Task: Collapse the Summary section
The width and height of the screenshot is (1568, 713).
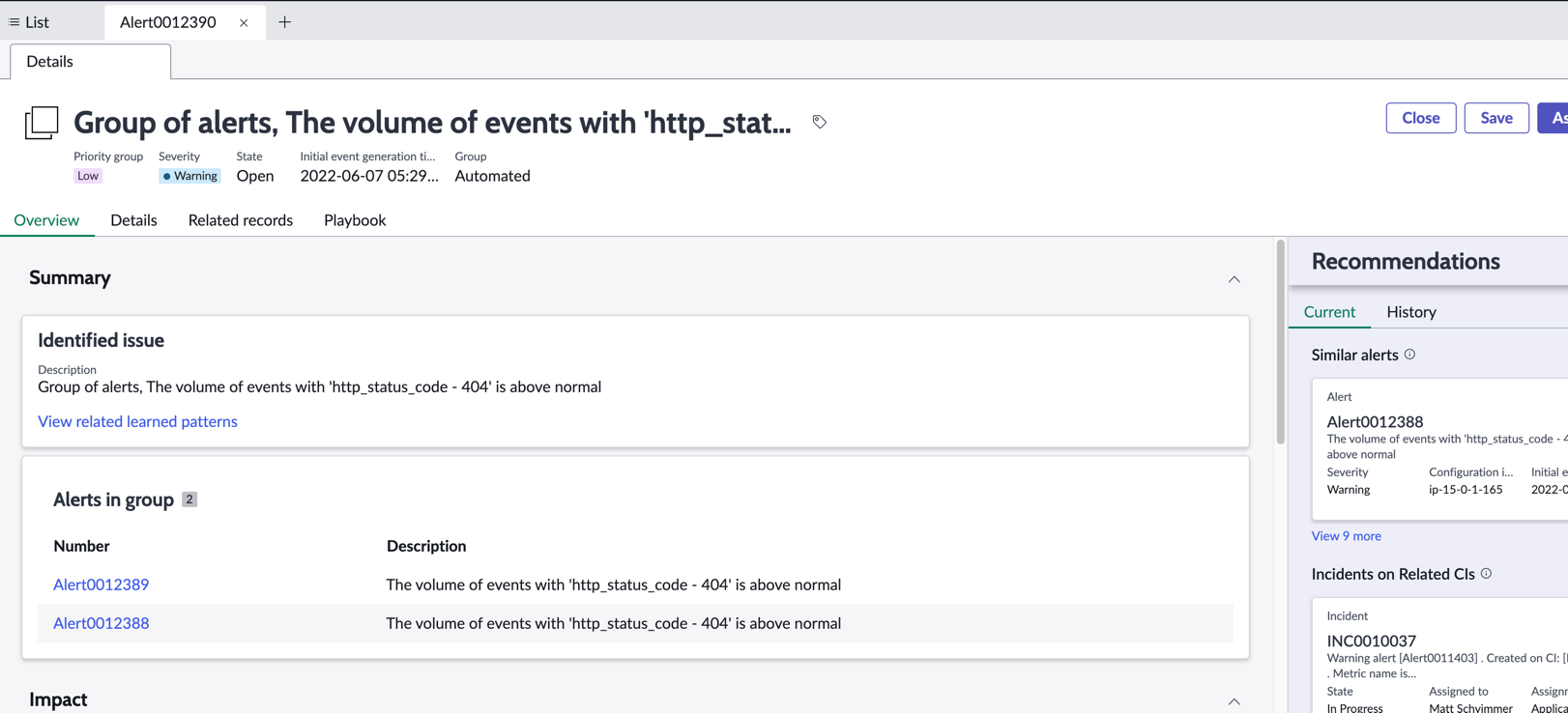Action: 1234,279
